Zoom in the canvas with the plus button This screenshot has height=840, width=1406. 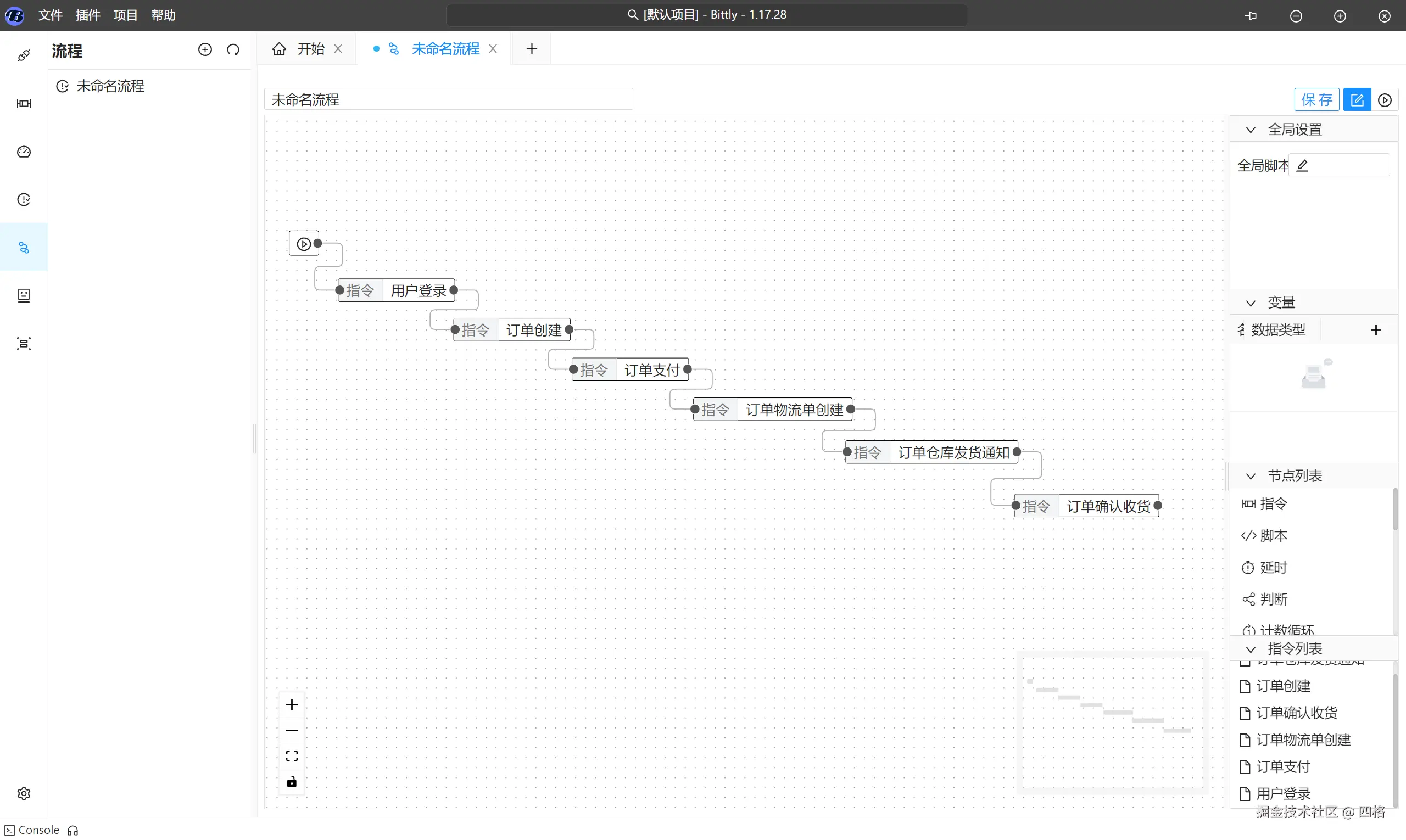coord(292,705)
